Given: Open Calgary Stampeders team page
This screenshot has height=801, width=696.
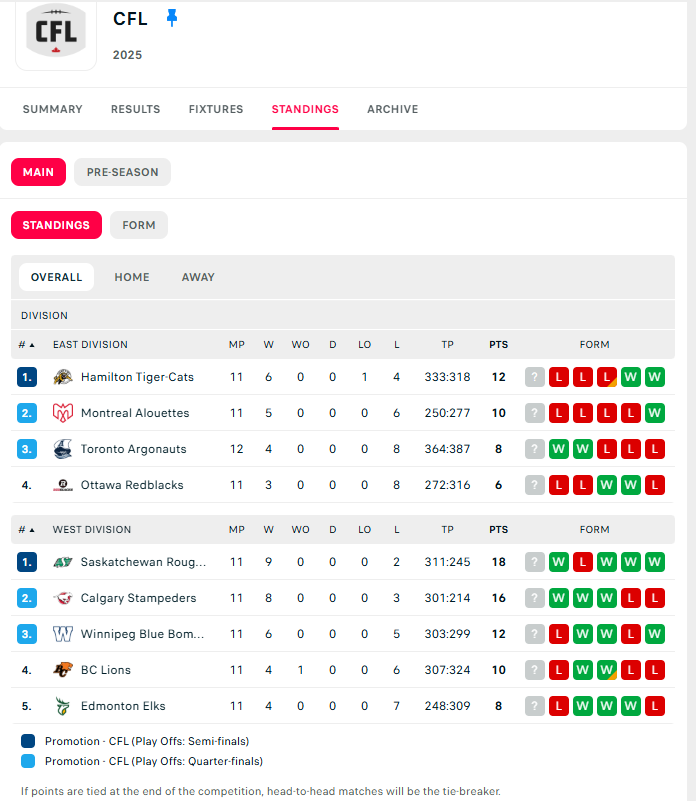Looking at the screenshot, I should pos(138,598).
